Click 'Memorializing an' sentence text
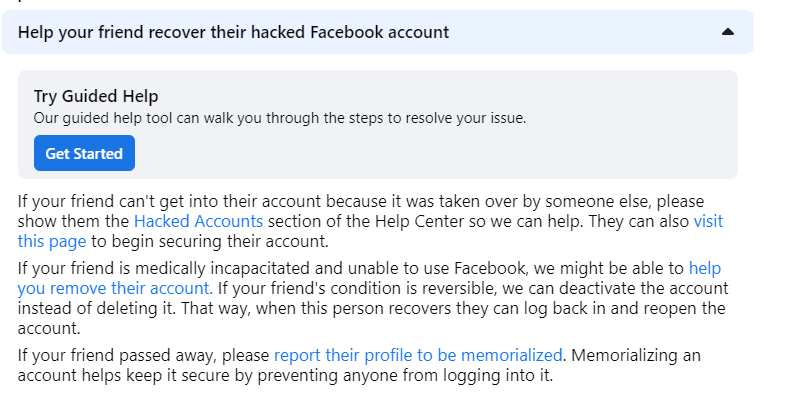Screen dimensions: 786x395 [636, 355]
